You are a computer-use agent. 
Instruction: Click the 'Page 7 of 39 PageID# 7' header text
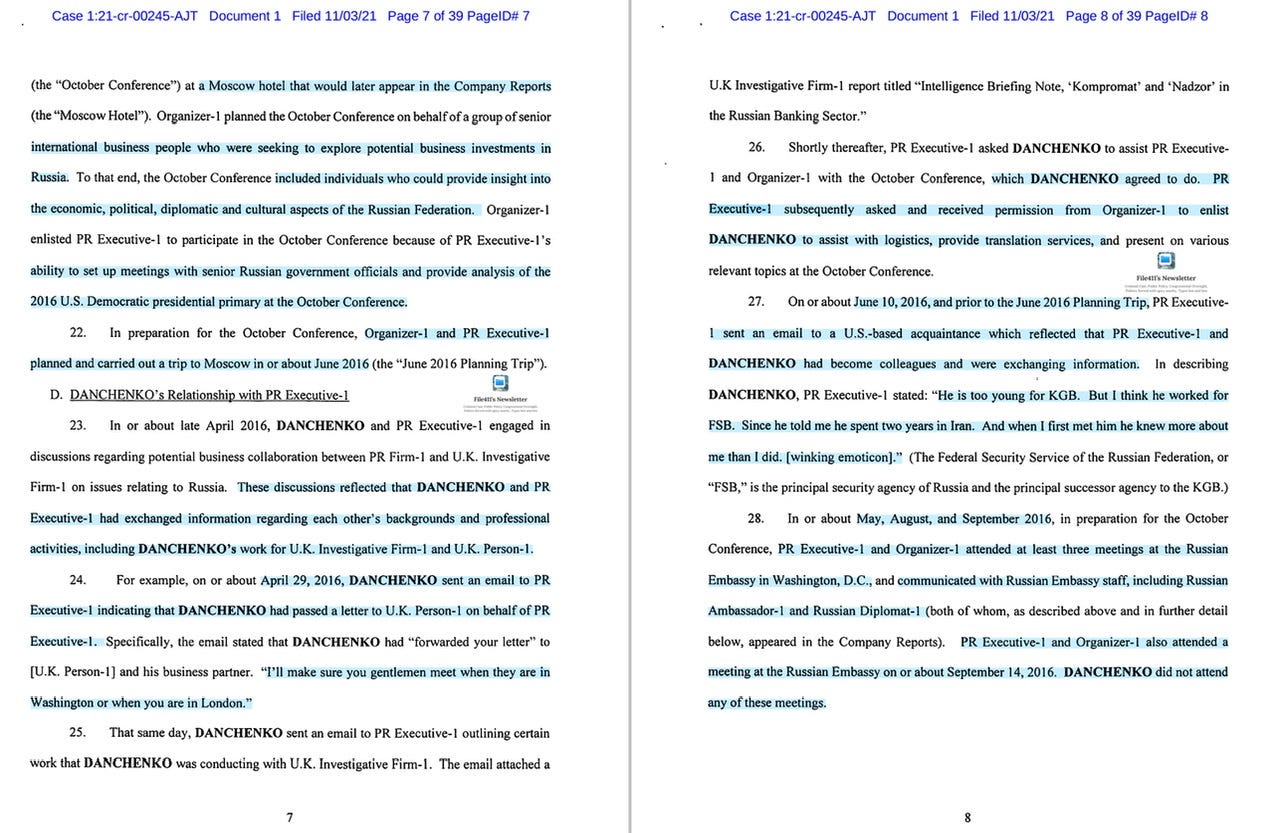[459, 16]
